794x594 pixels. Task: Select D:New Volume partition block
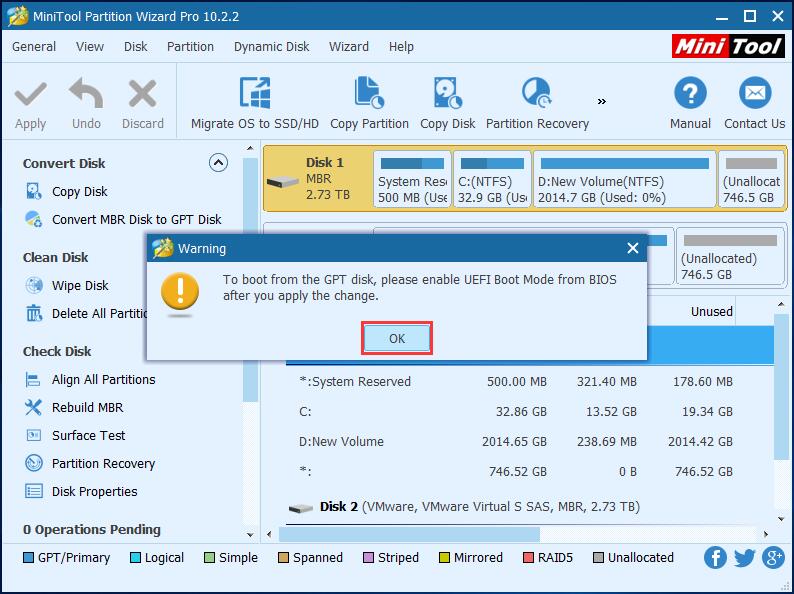624,179
